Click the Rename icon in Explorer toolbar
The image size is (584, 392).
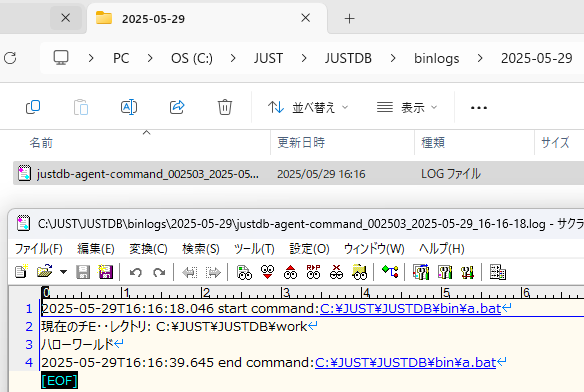click(129, 107)
